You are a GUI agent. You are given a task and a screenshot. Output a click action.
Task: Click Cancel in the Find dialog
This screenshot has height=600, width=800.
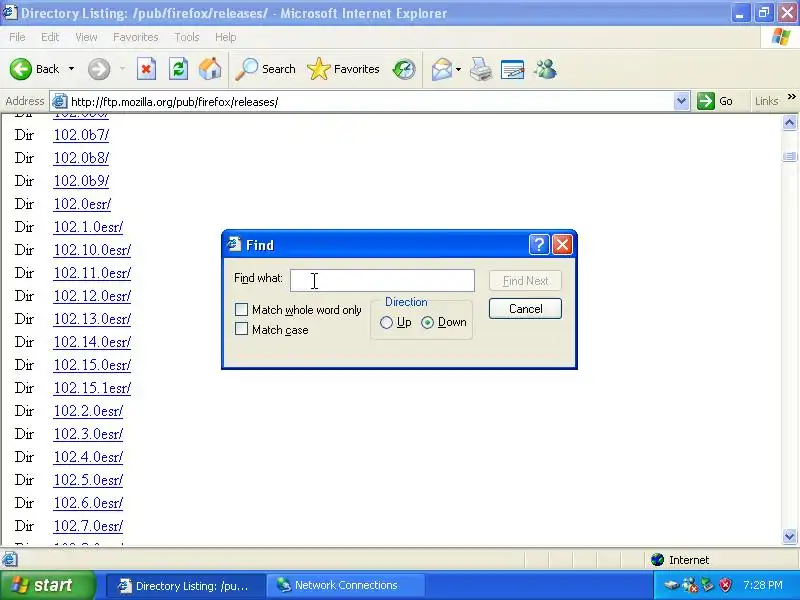[x=525, y=309]
